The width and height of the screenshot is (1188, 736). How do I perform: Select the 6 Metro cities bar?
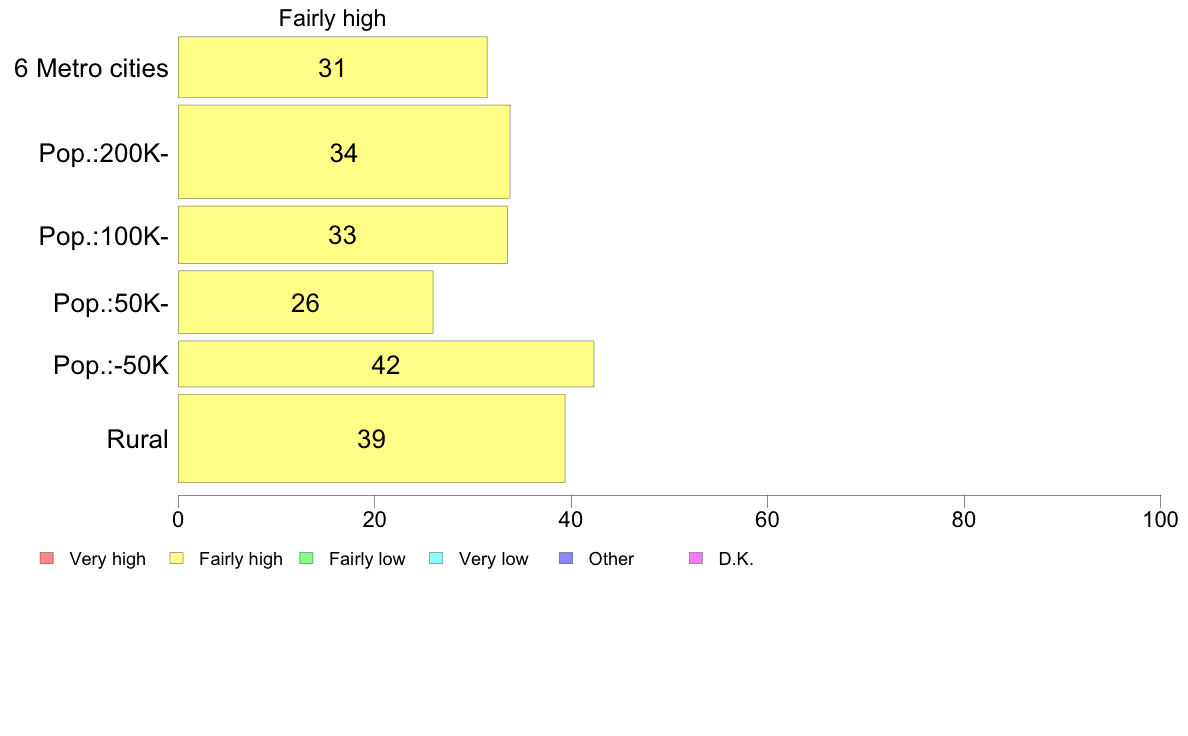coord(333,67)
